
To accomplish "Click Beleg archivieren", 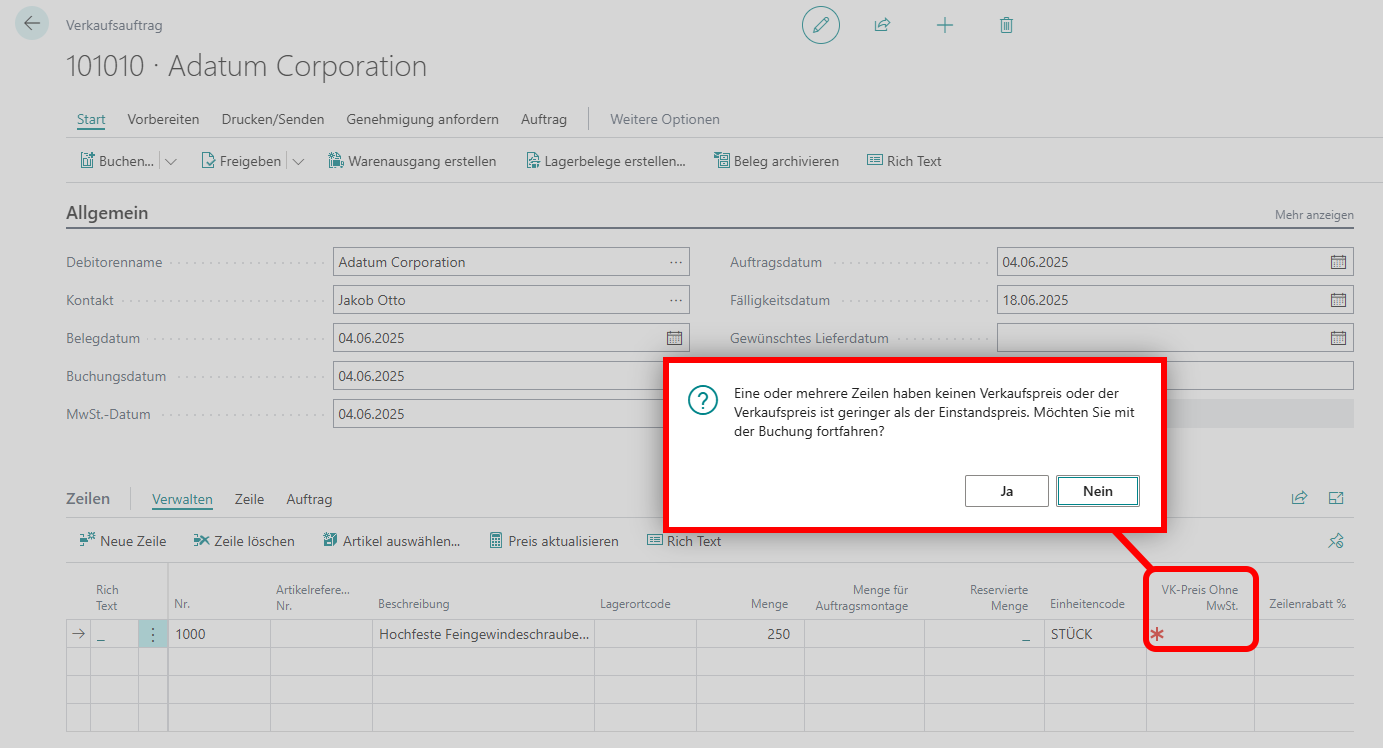I will click(x=776, y=161).
